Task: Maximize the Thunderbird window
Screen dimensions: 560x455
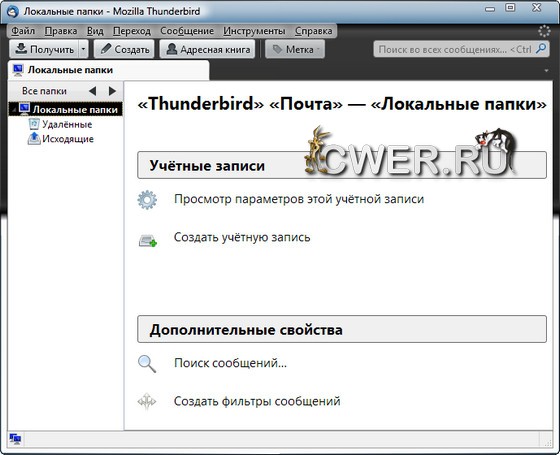Action: [x=510, y=7]
